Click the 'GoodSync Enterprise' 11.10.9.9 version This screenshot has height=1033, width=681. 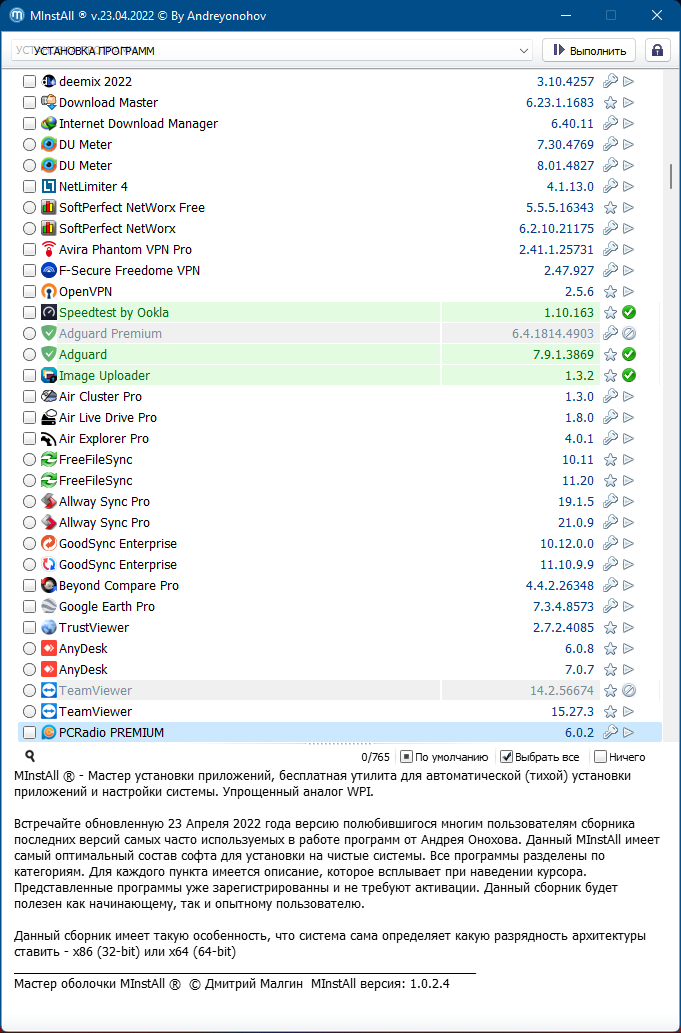(x=566, y=565)
